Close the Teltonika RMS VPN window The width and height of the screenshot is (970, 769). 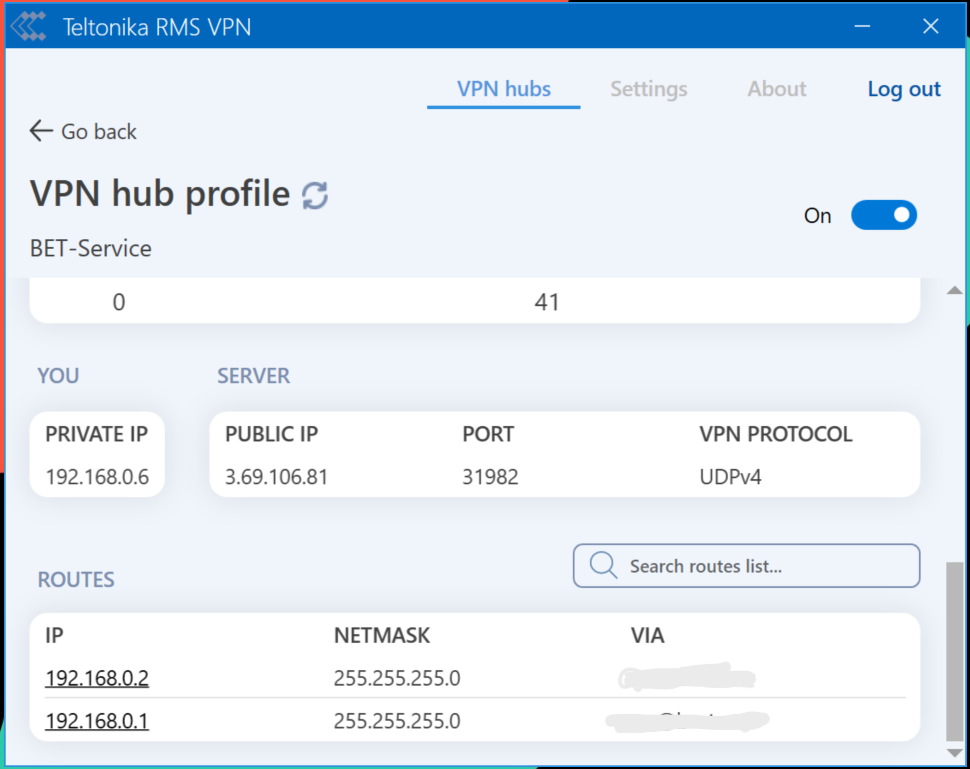click(x=931, y=26)
